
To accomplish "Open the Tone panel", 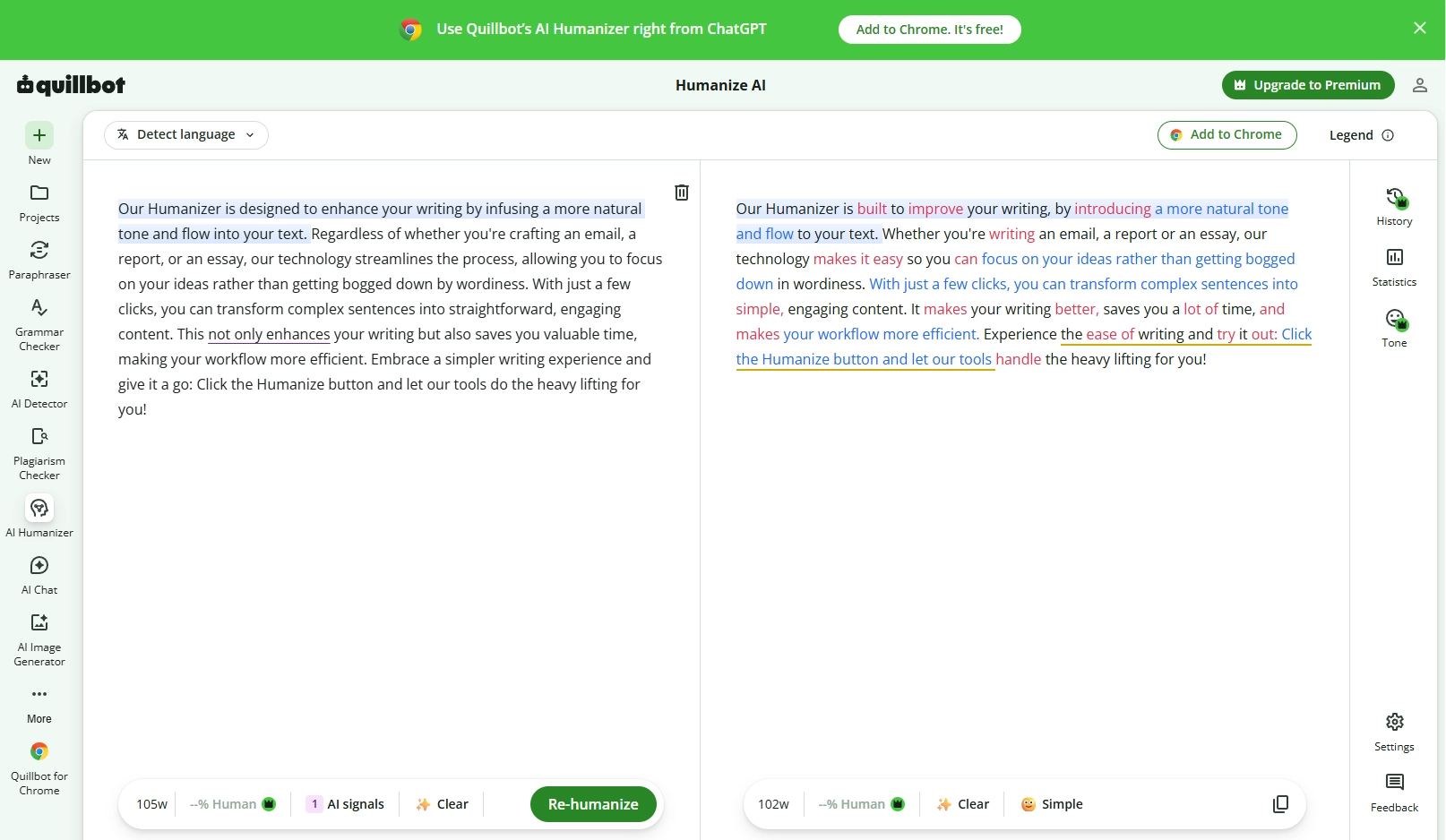I will 1394,328.
